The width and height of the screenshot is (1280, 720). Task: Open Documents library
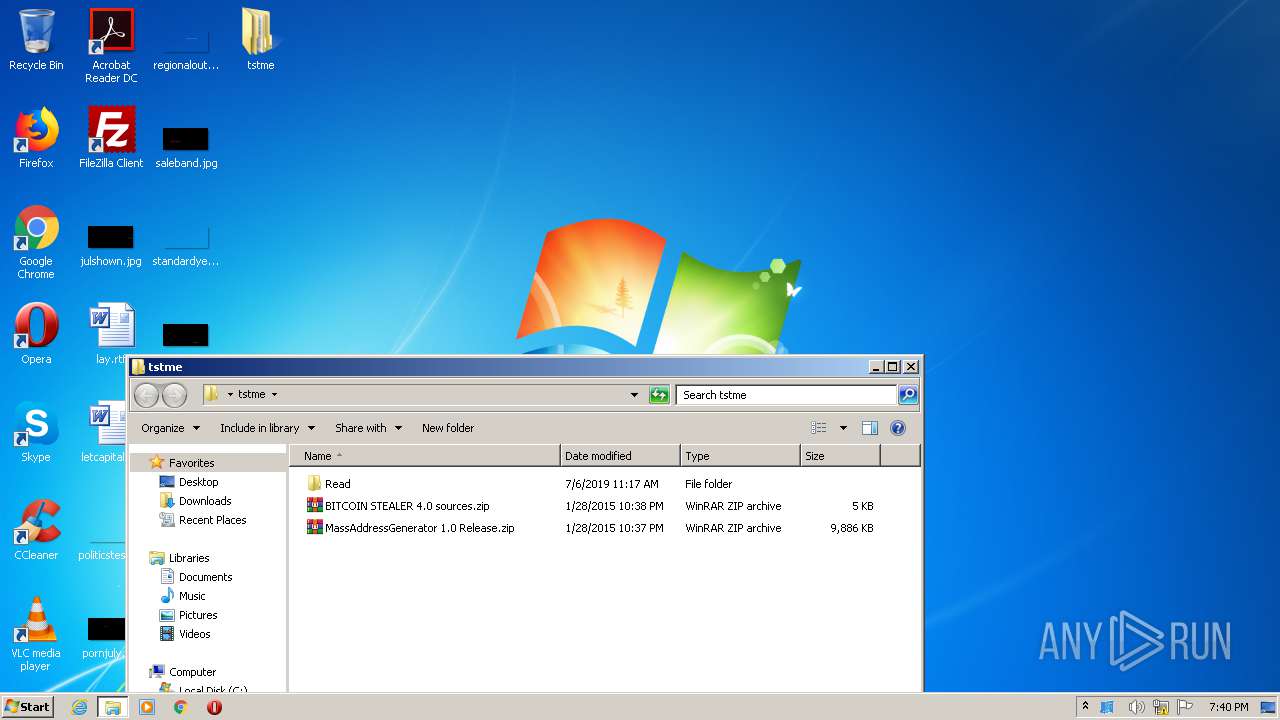[x=205, y=577]
